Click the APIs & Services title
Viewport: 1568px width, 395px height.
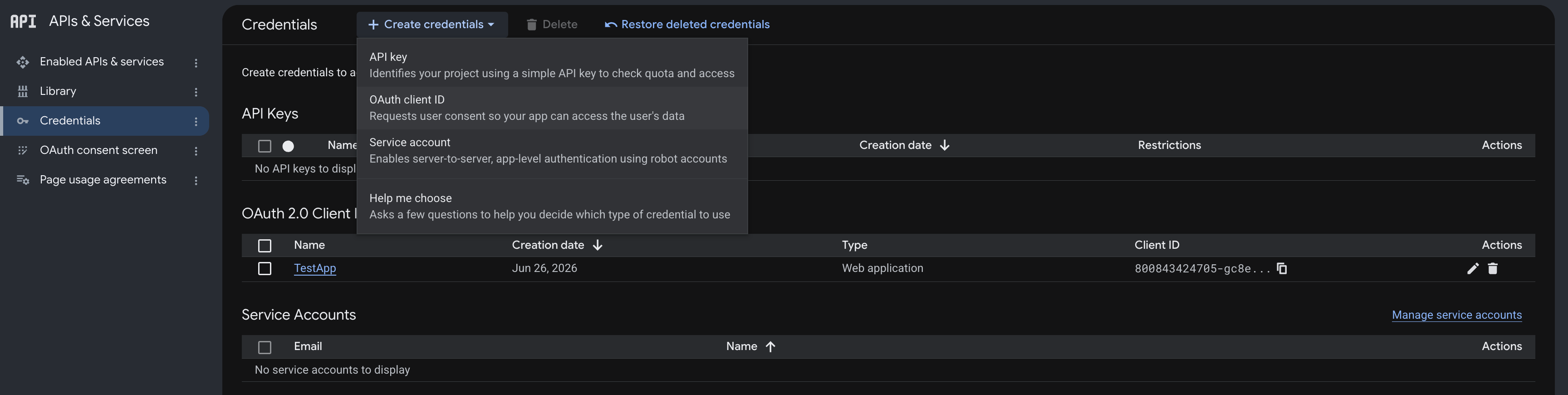click(x=99, y=21)
